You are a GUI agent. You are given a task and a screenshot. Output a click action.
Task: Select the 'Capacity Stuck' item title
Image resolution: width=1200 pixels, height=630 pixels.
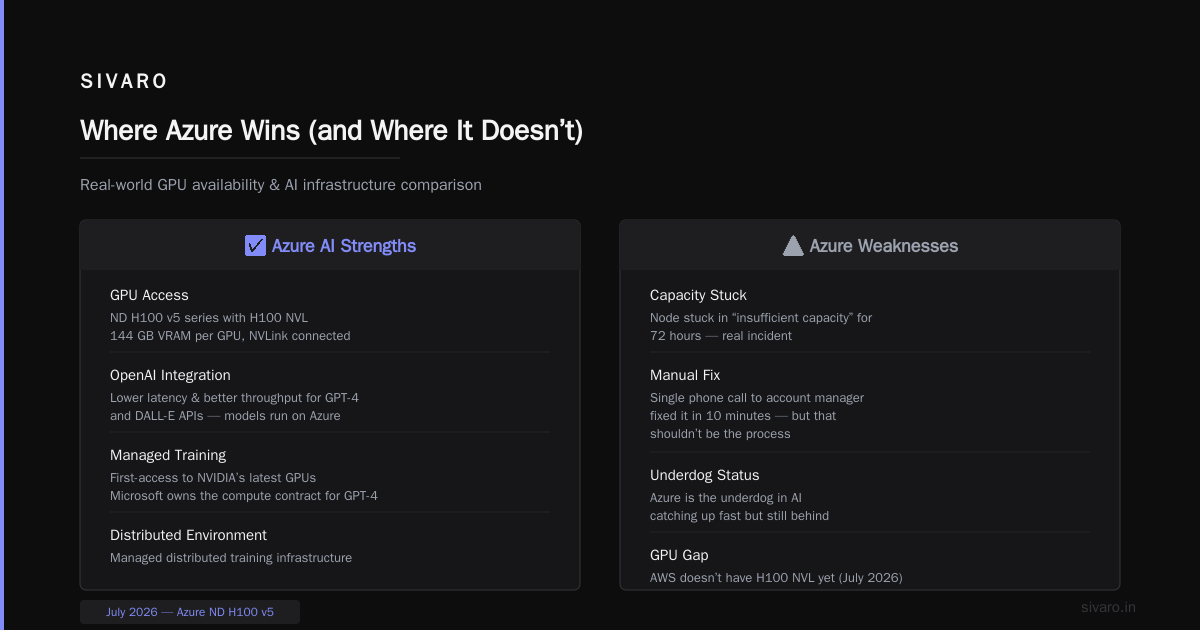(x=698, y=295)
